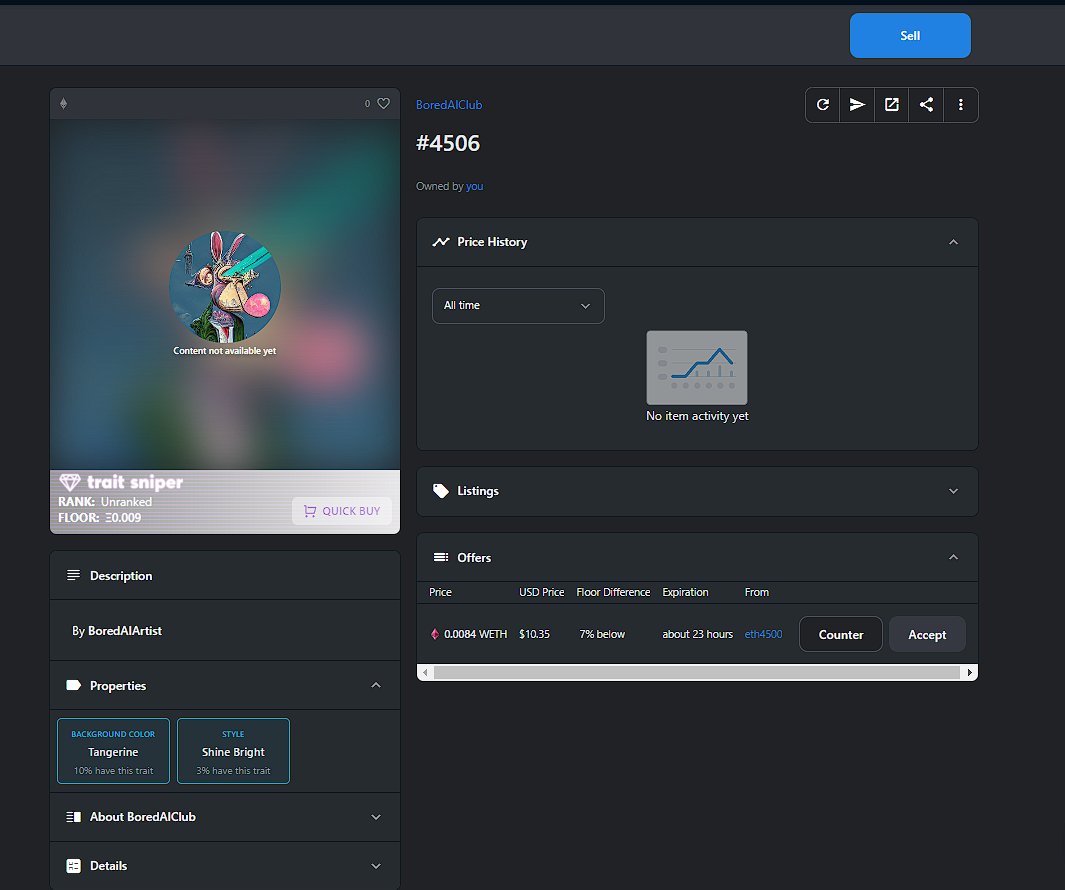Click the Sell button

910,35
